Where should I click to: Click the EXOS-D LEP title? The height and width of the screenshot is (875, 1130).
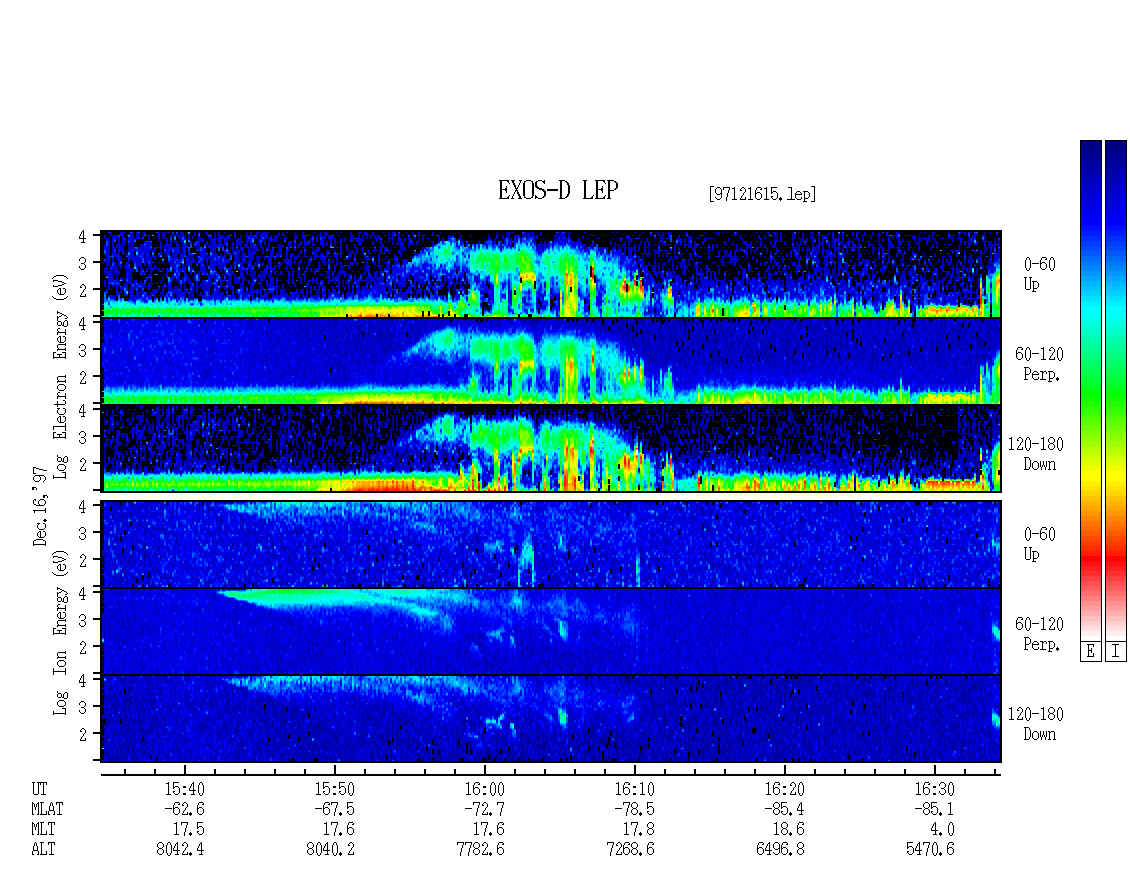[x=558, y=190]
